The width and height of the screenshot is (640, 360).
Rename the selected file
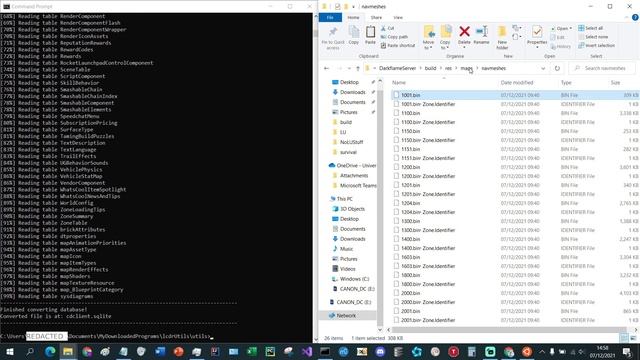pyautogui.click(x=481, y=35)
